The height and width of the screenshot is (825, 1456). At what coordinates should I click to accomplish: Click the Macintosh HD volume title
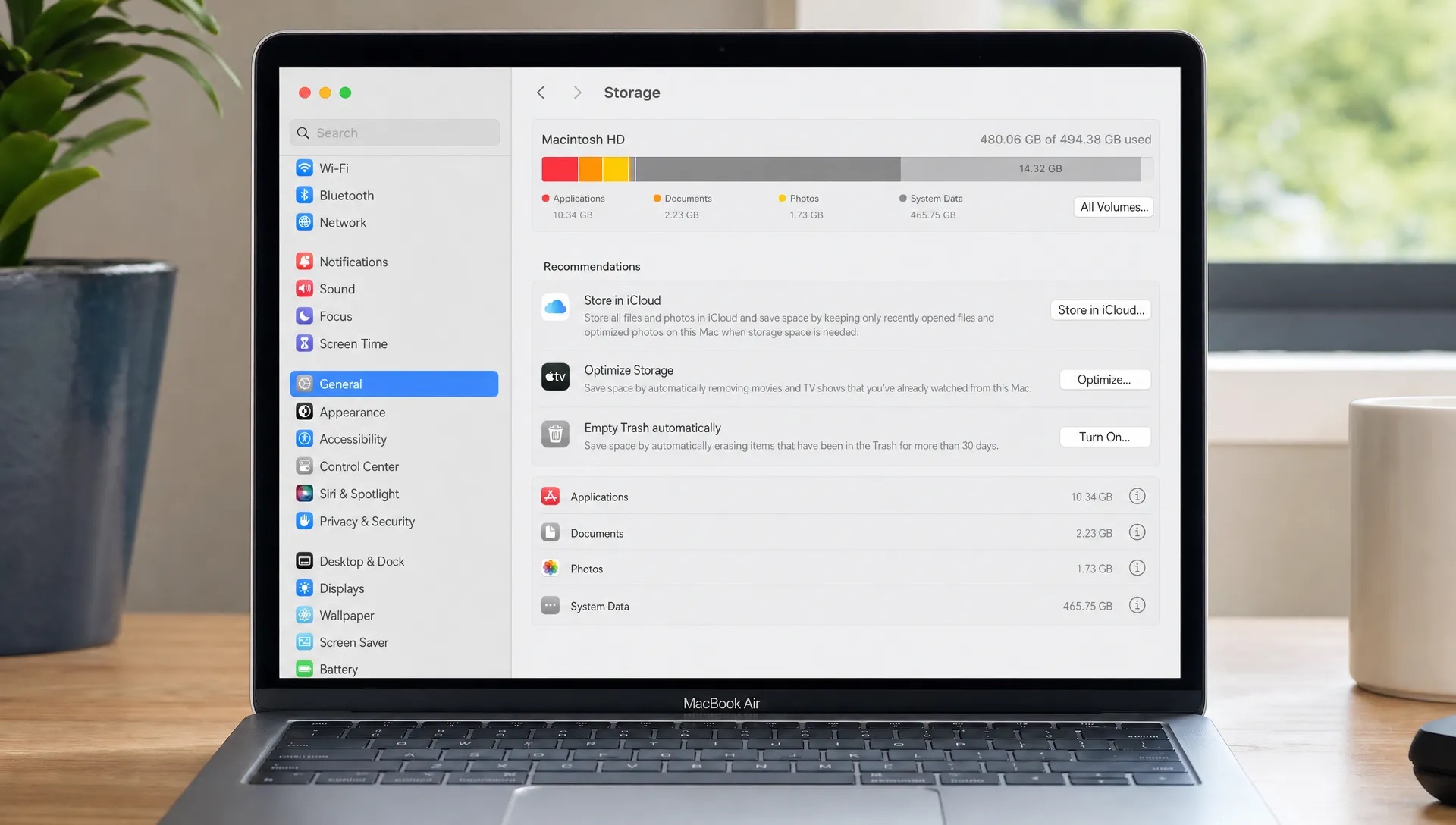pyautogui.click(x=583, y=140)
